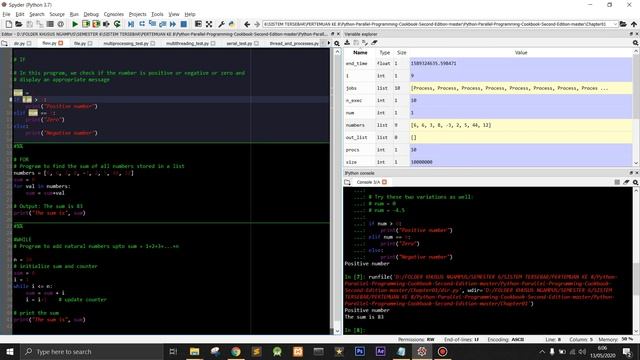Image resolution: width=640 pixels, height=360 pixels.
Task: Select the jobs list variable row
Action: click(x=489, y=88)
